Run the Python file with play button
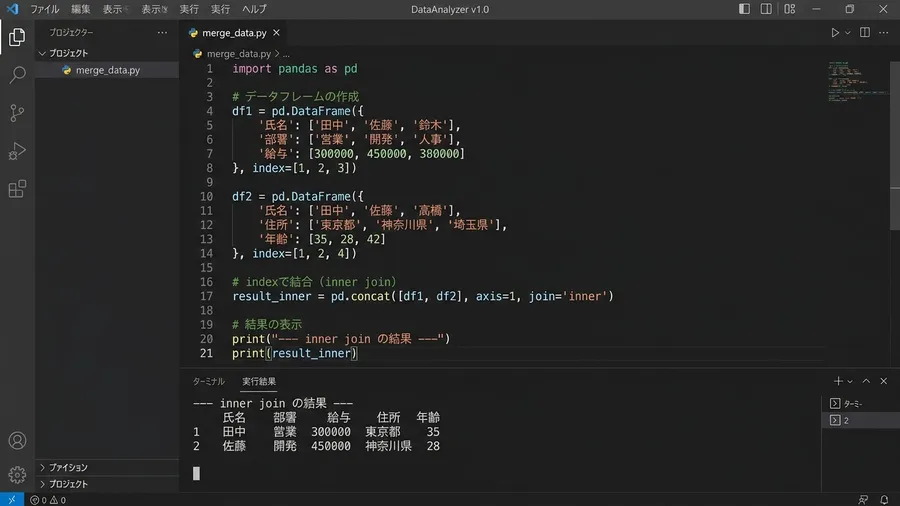The image size is (900, 506). [x=835, y=33]
